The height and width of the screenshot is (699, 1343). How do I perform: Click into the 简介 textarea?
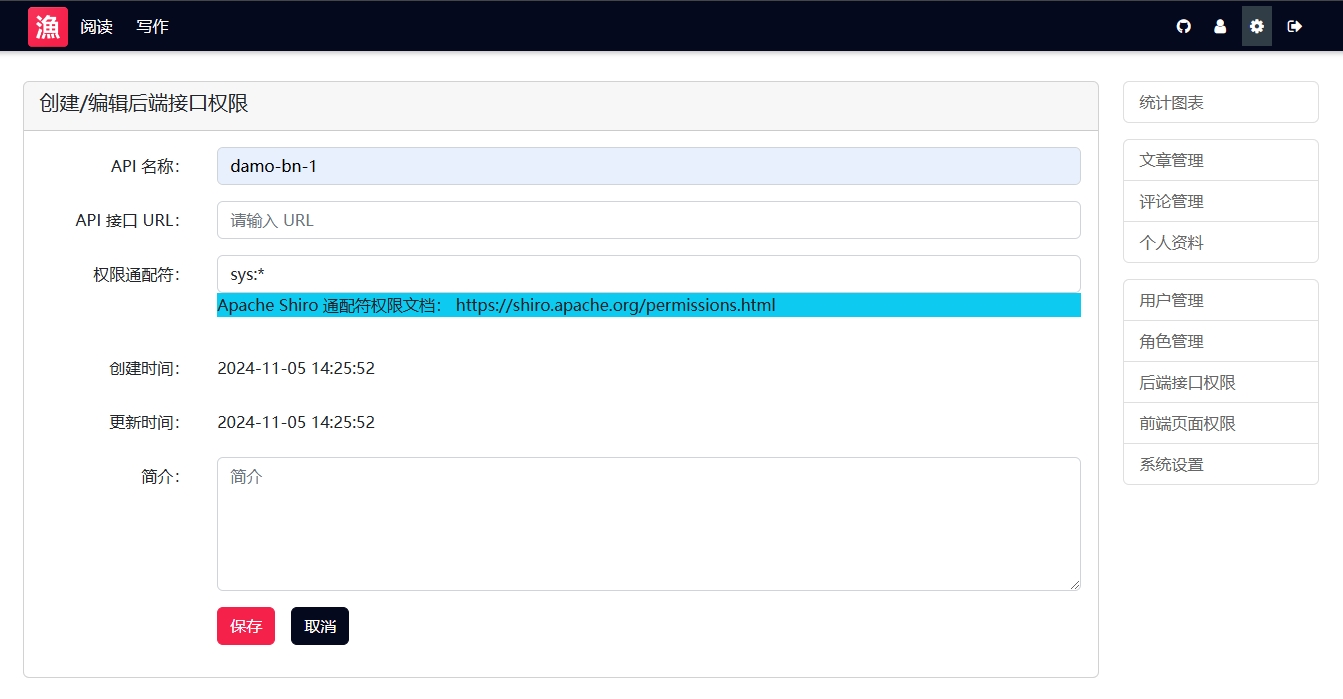tap(648, 524)
